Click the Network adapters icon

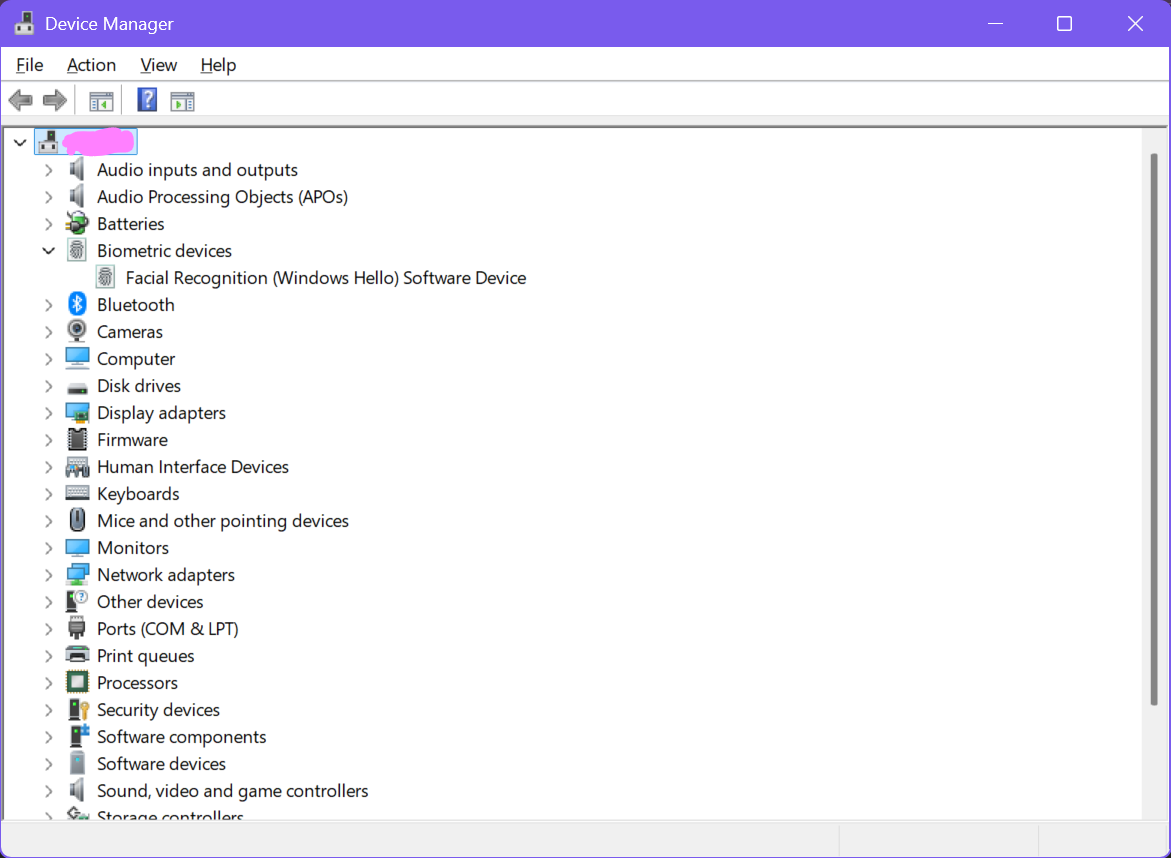click(x=77, y=574)
